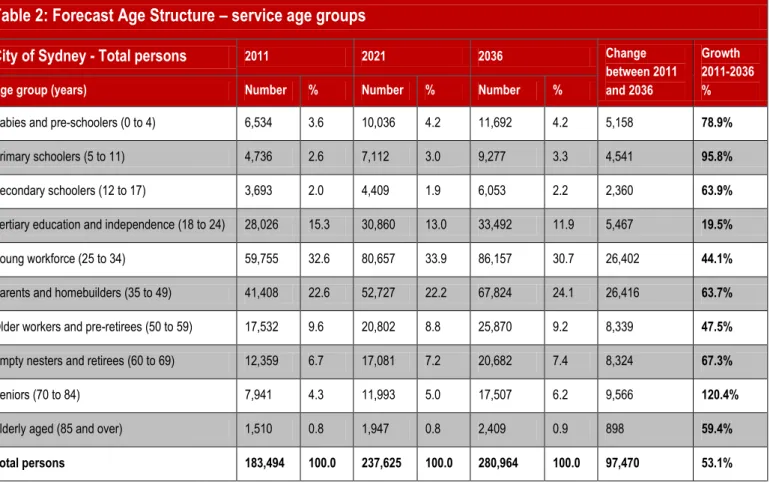Select the 3,693 cell
This screenshot has height=482, width=770.
point(258,190)
